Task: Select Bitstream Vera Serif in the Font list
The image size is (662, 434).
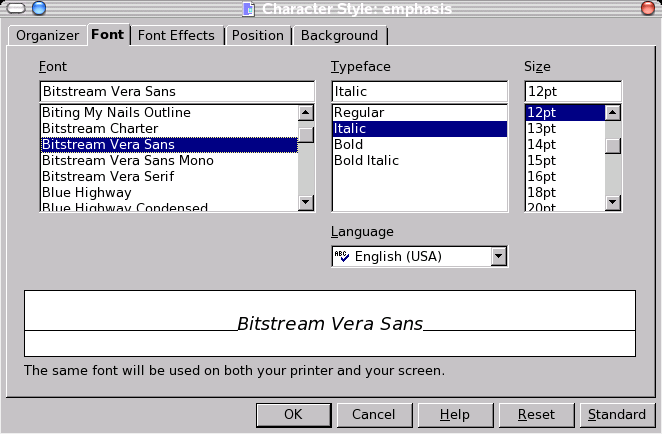Action: point(108,176)
